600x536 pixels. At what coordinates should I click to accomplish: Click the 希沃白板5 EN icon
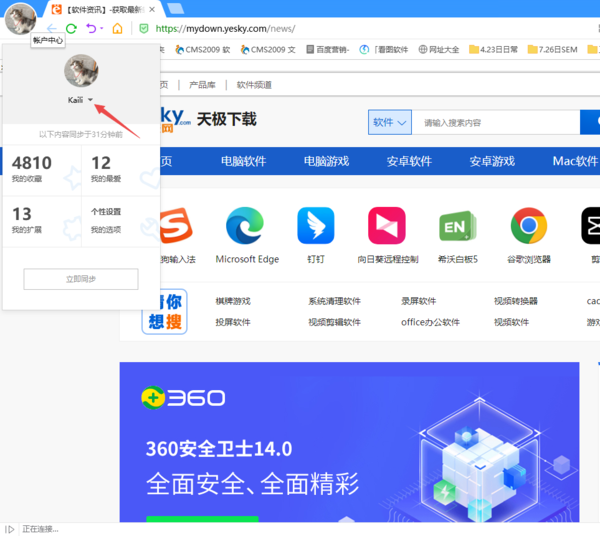pos(457,226)
